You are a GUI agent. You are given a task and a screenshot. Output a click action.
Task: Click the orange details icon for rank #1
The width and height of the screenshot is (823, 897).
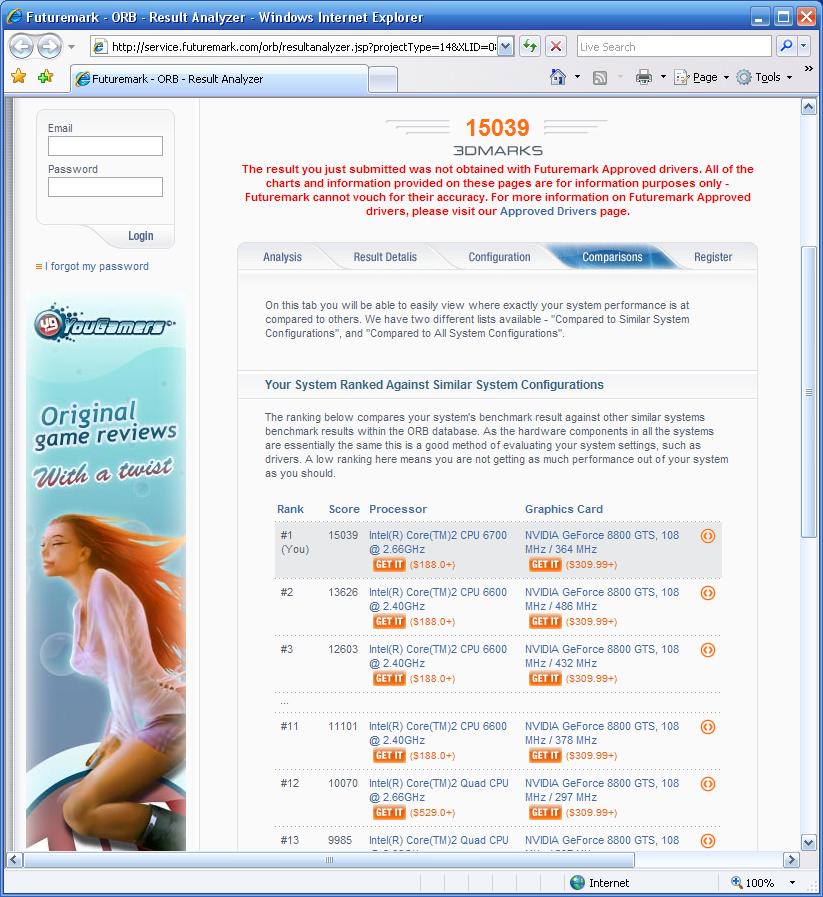(x=707, y=536)
